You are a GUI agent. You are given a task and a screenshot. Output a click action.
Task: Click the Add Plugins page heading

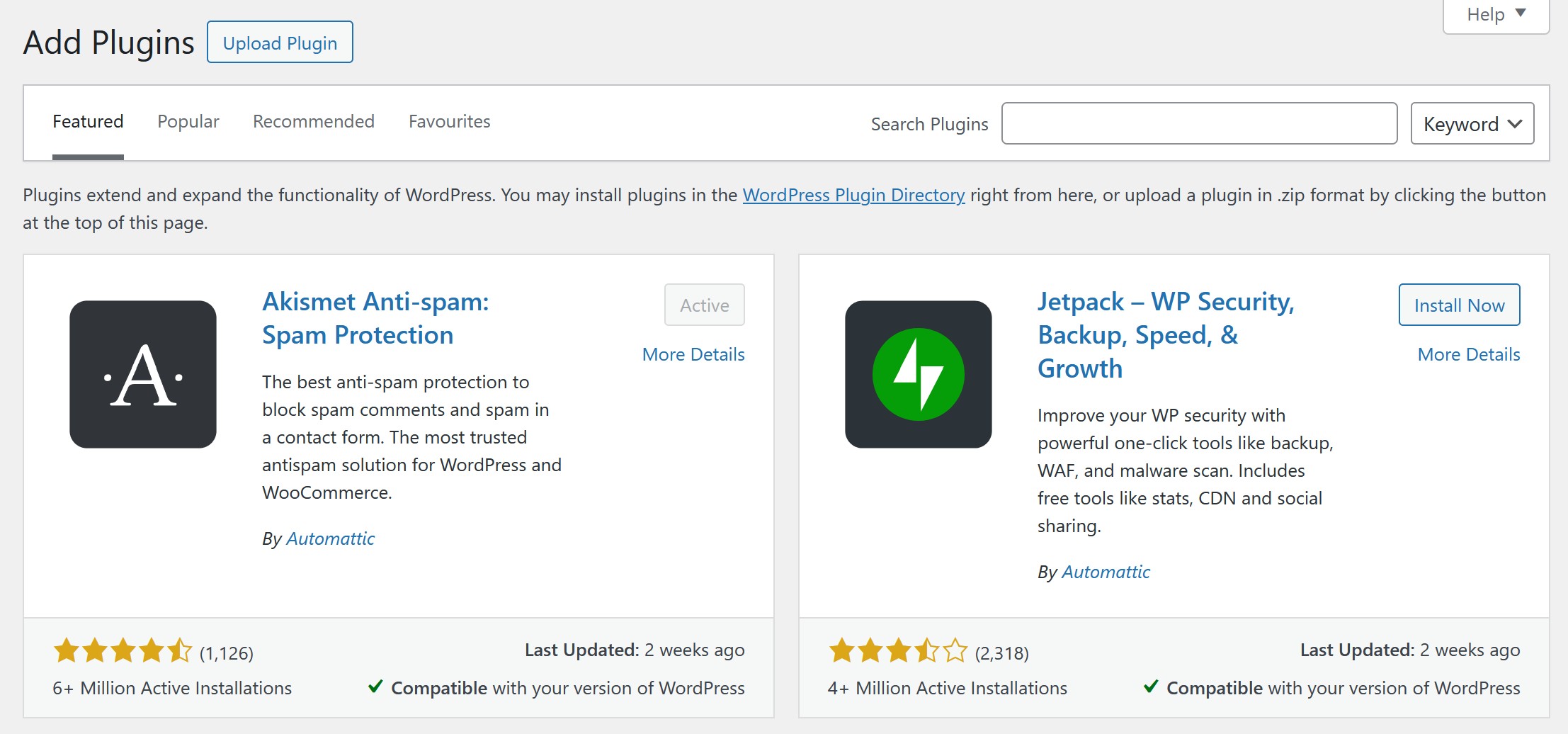point(109,43)
